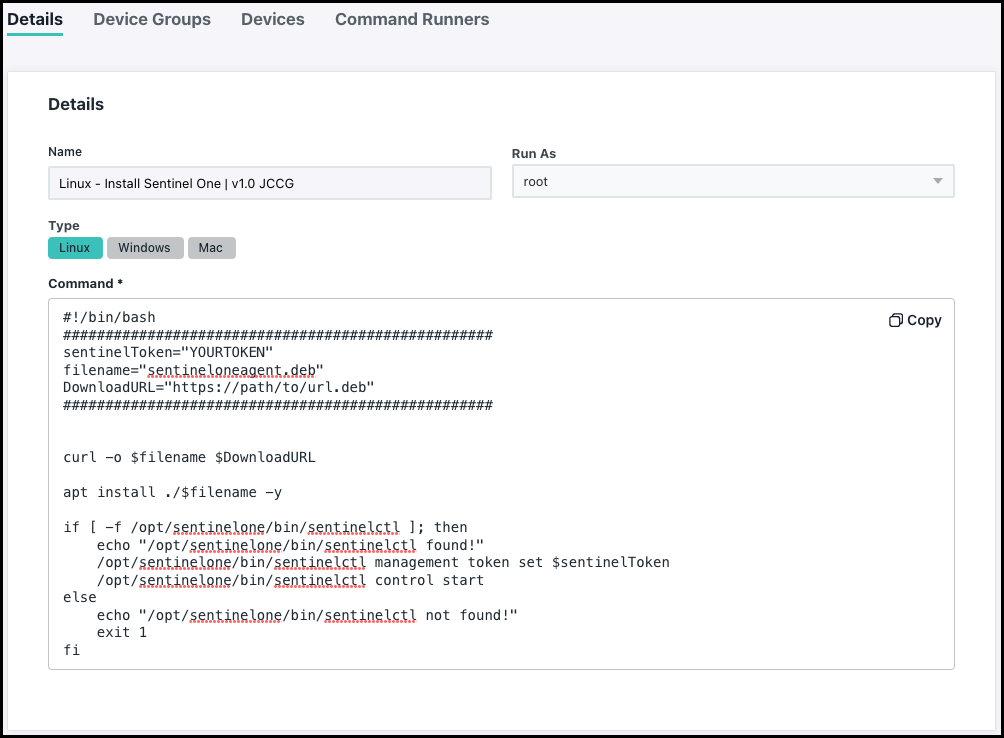1004x738 pixels.
Task: Click the Copy icon in the command box
Action: (x=895, y=321)
